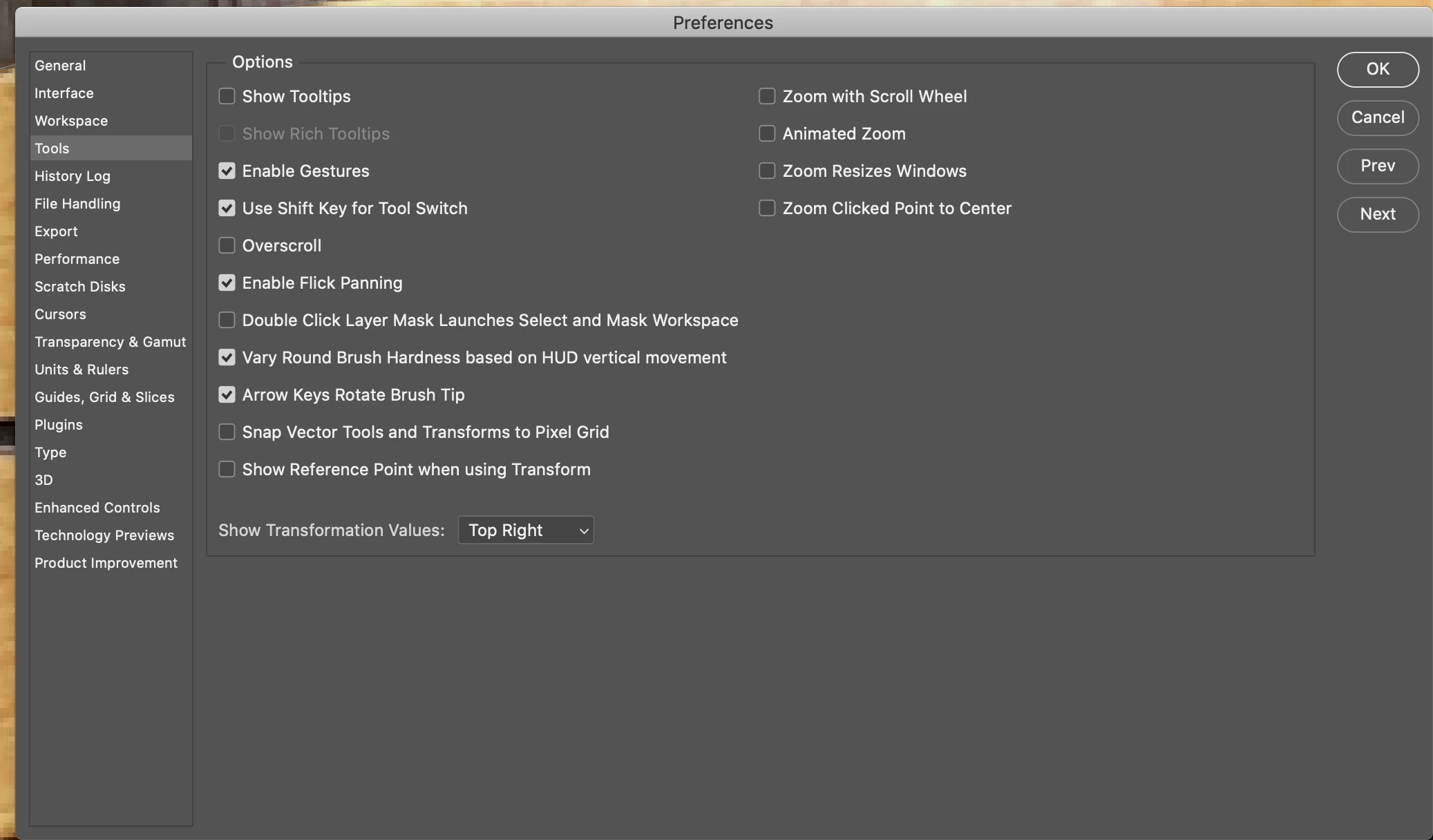Enable the Show Tooltips checkbox
This screenshot has width=1433, height=840.
pyautogui.click(x=227, y=96)
